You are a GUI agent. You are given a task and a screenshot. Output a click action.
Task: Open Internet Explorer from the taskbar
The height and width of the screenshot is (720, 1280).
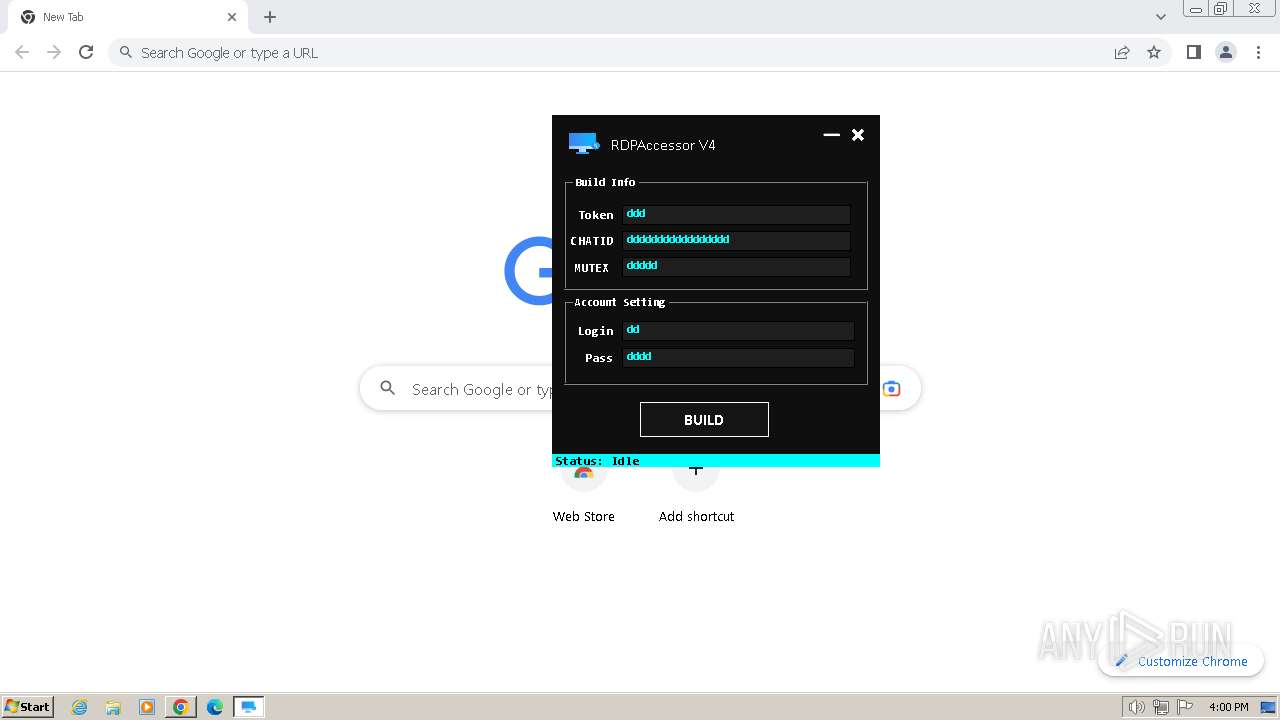pyautogui.click(x=80, y=707)
